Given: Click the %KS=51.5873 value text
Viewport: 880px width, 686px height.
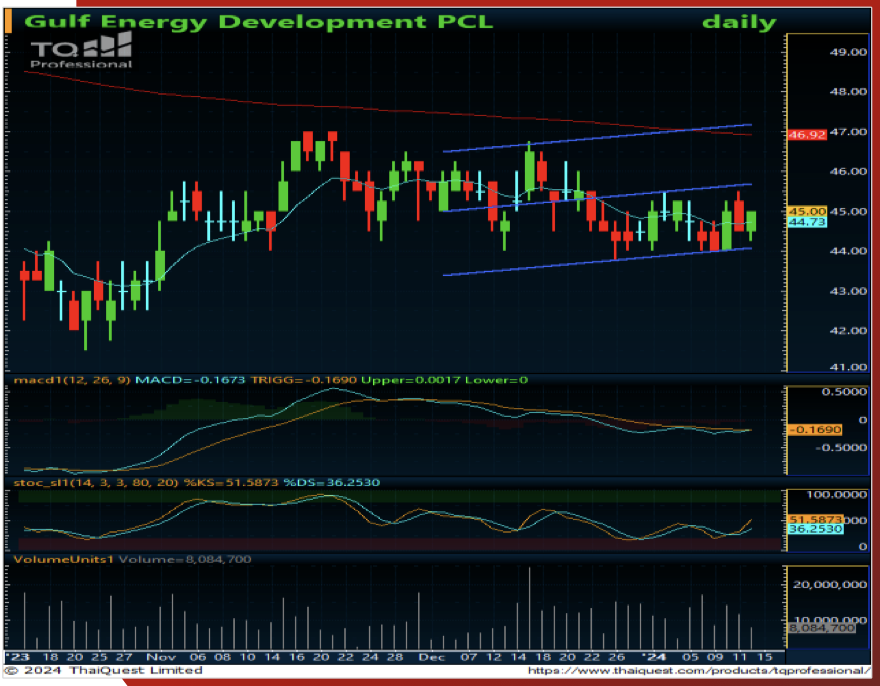Looking at the screenshot, I should 231,483.
